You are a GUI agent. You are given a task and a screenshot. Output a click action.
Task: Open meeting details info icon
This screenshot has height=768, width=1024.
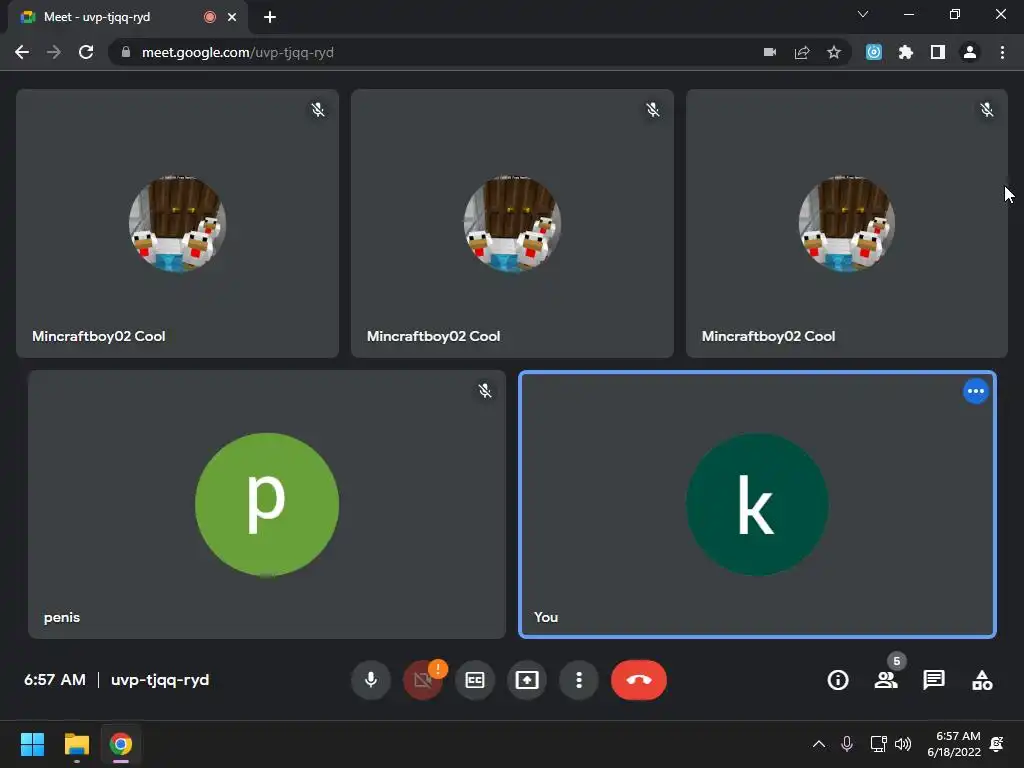(838, 680)
